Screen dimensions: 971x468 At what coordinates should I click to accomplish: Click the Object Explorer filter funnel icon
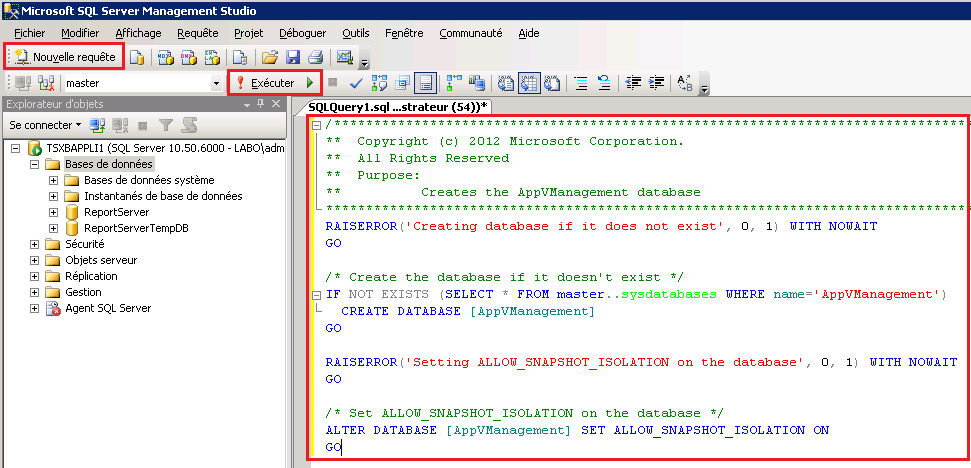[x=165, y=125]
